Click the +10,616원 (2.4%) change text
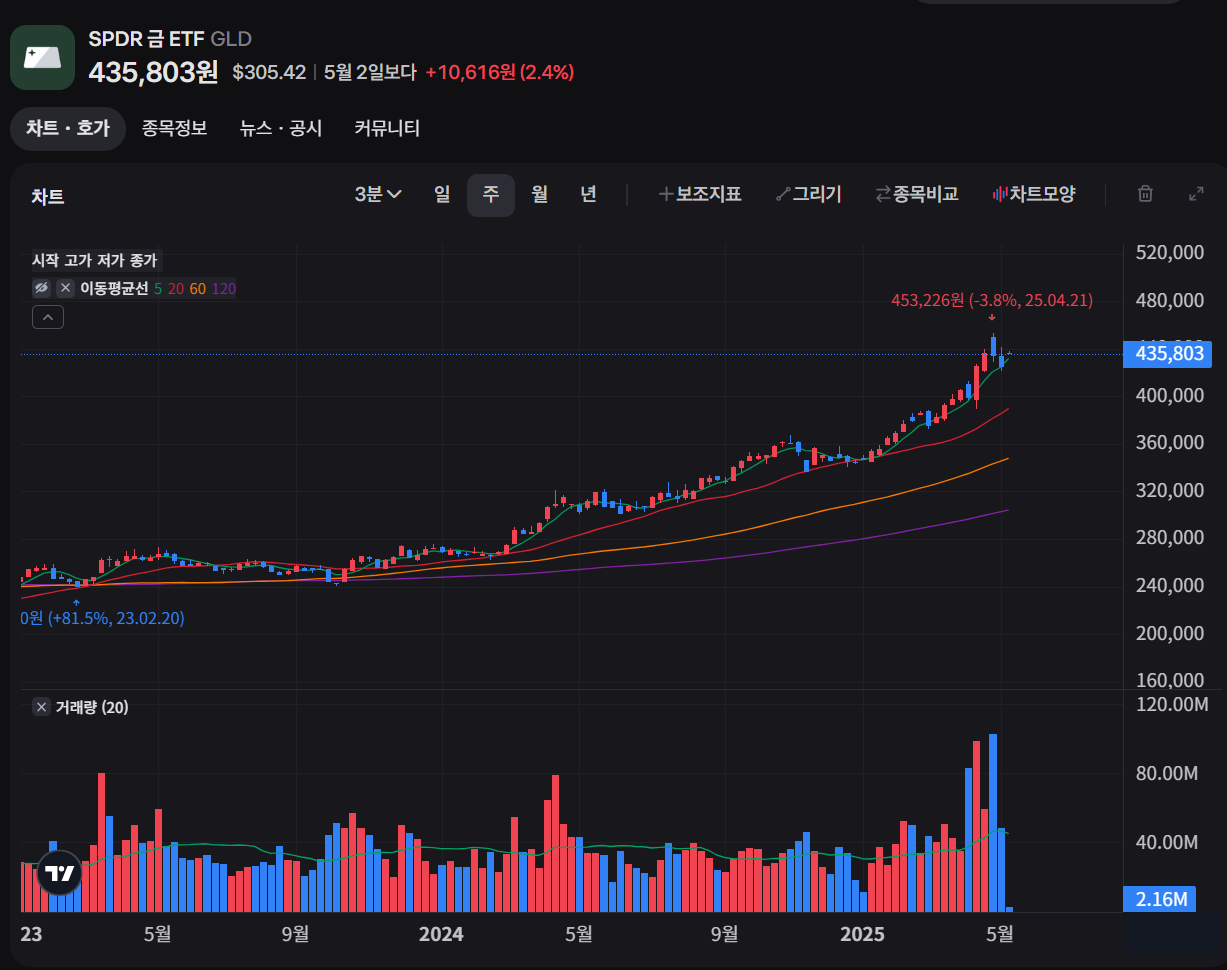The image size is (1227, 970). [x=499, y=72]
